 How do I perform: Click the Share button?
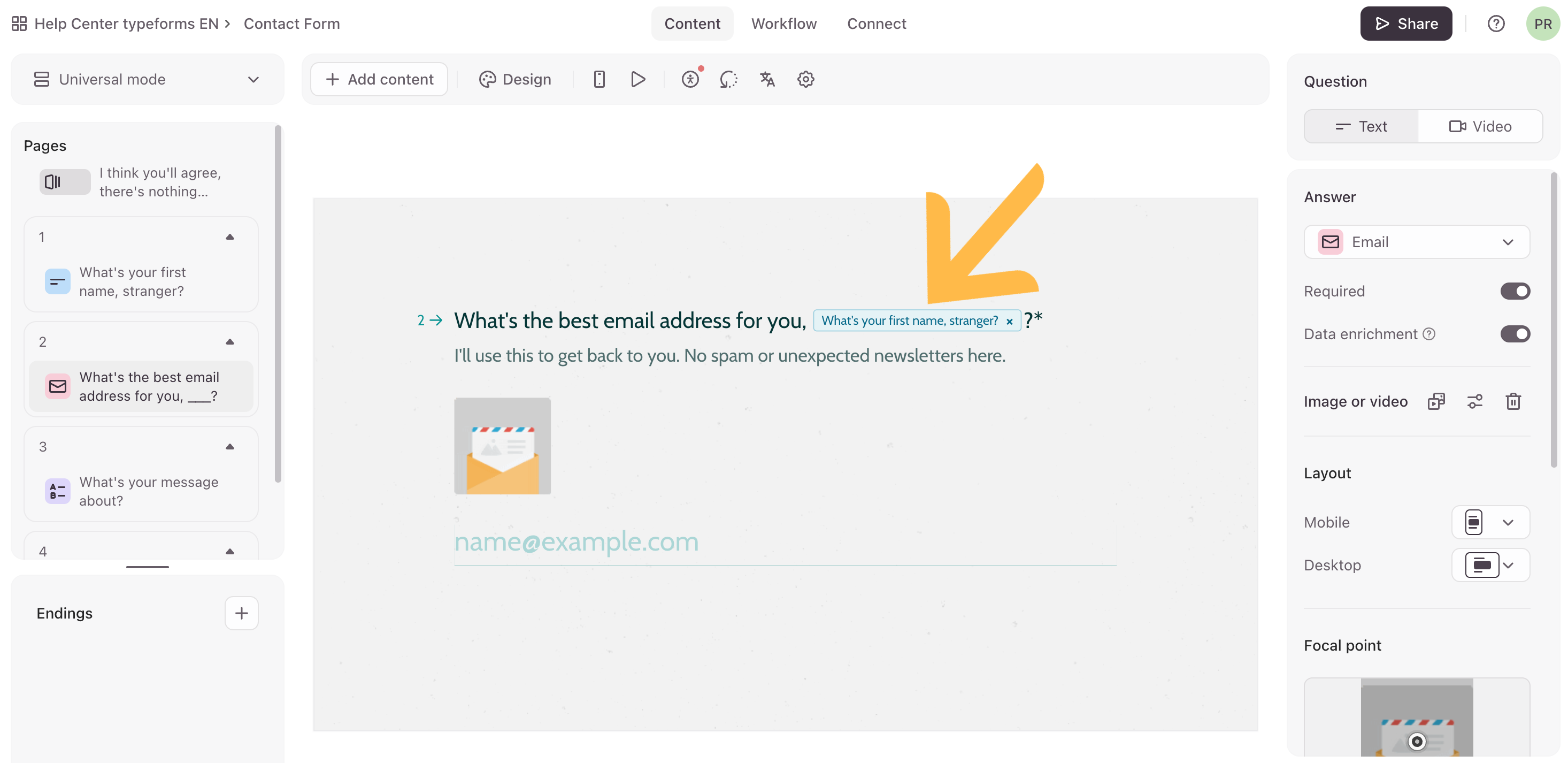[x=1405, y=24]
